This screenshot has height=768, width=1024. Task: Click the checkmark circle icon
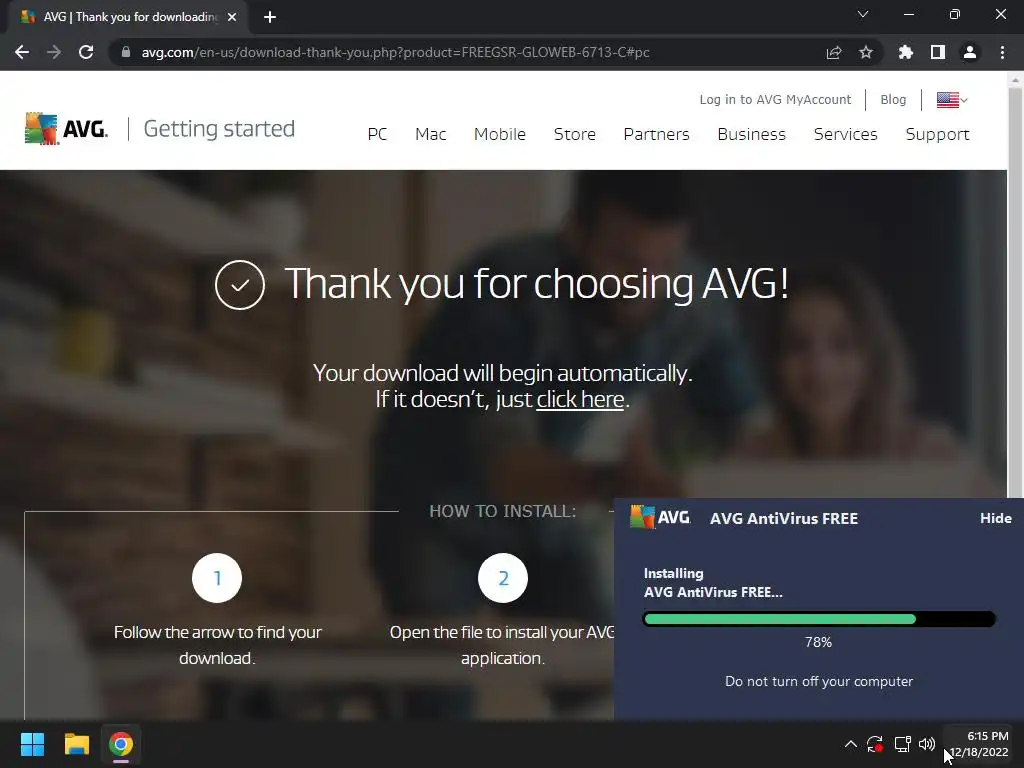[240, 285]
